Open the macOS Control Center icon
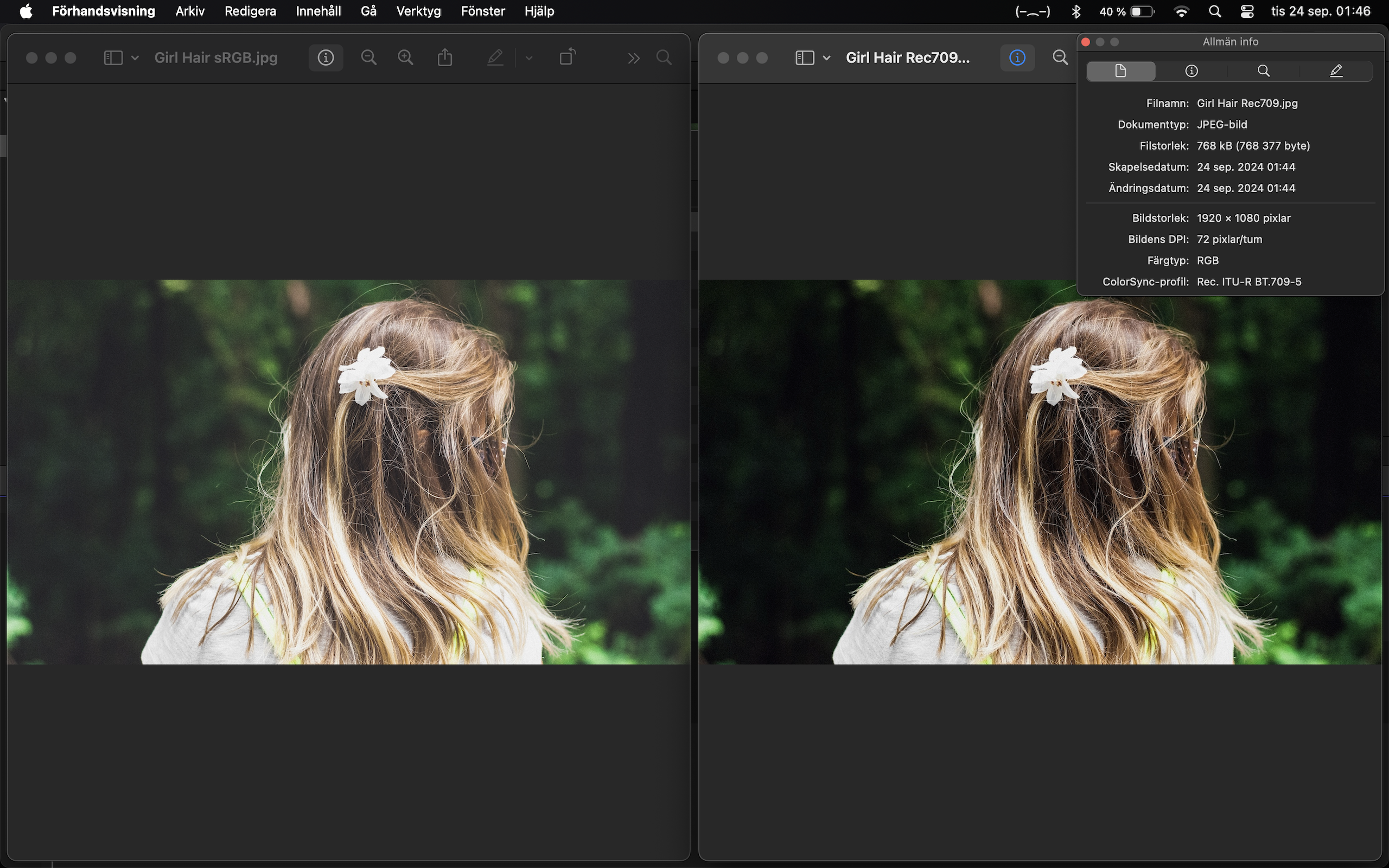Screen dimensions: 1389x868 [1247, 11]
